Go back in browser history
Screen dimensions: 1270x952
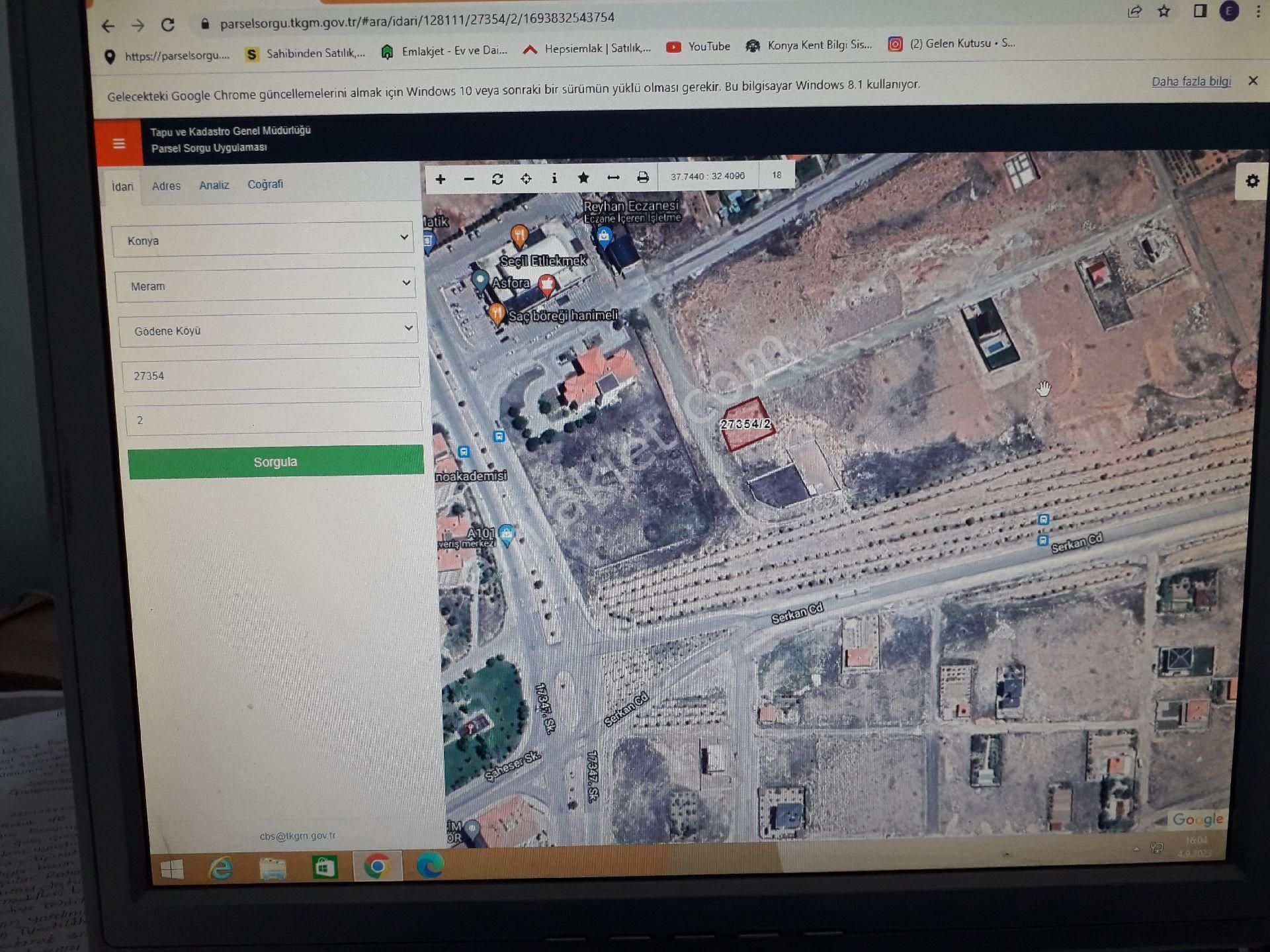coord(108,26)
